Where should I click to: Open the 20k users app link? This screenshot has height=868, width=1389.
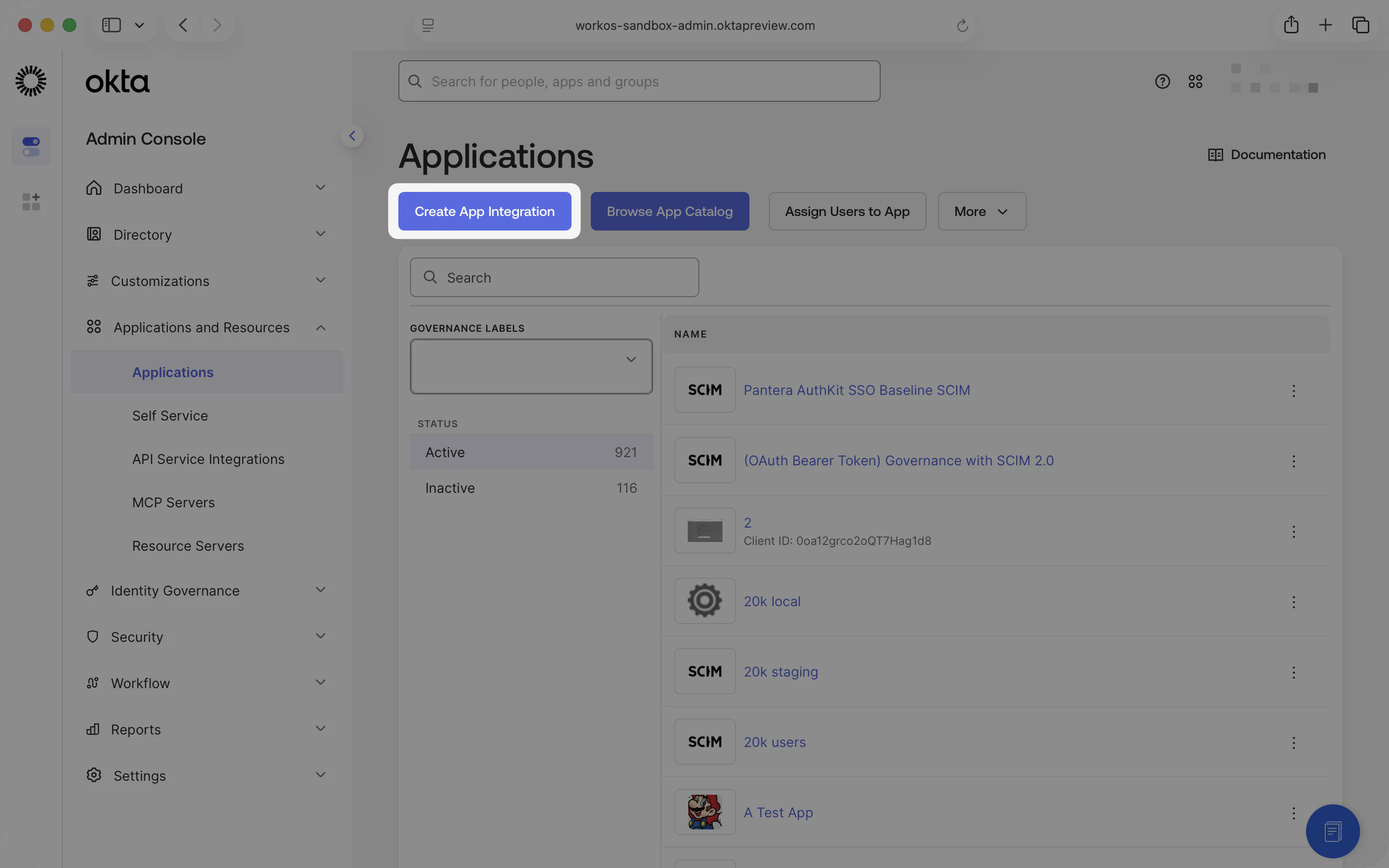point(775,742)
